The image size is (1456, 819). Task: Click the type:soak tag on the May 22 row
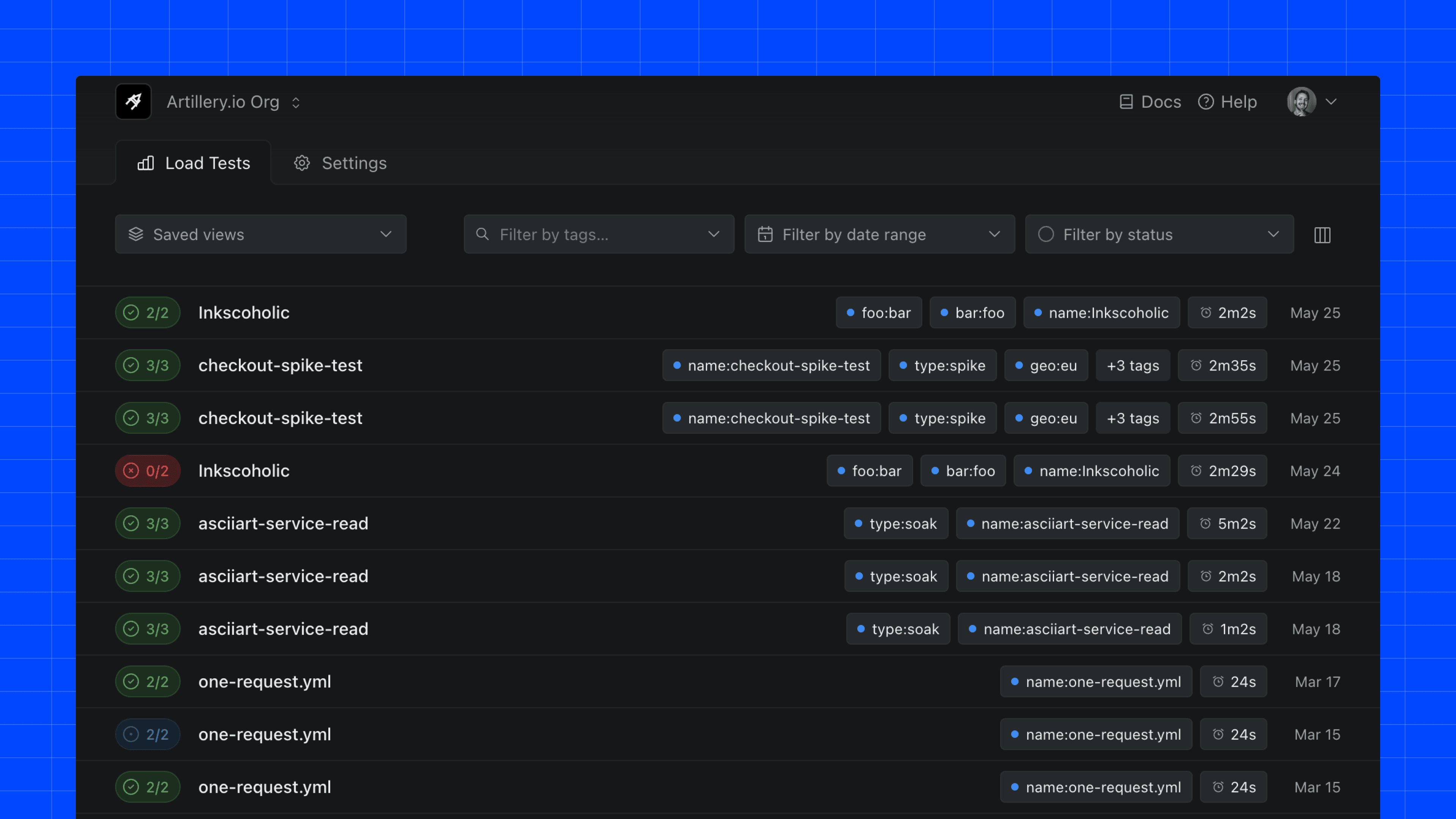[x=896, y=523]
